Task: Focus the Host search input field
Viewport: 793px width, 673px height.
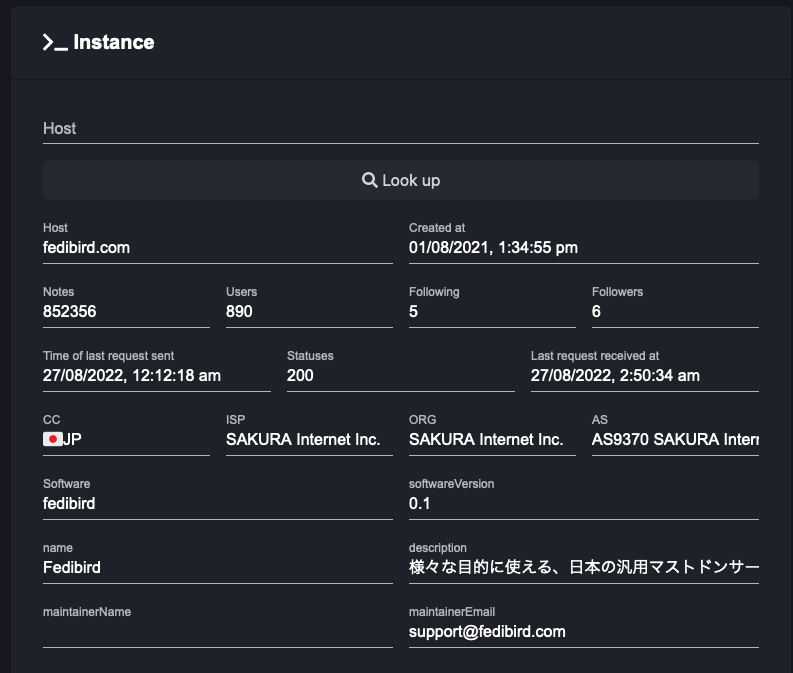Action: [400, 129]
